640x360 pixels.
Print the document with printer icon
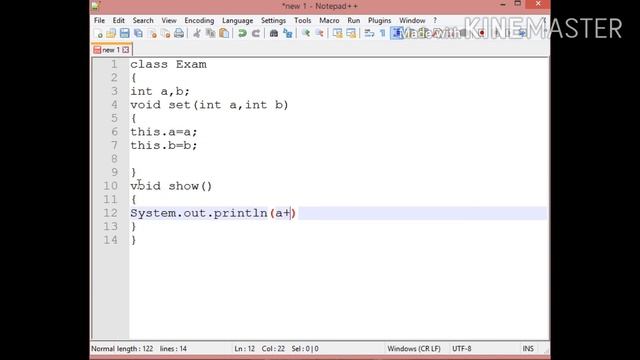click(179, 33)
